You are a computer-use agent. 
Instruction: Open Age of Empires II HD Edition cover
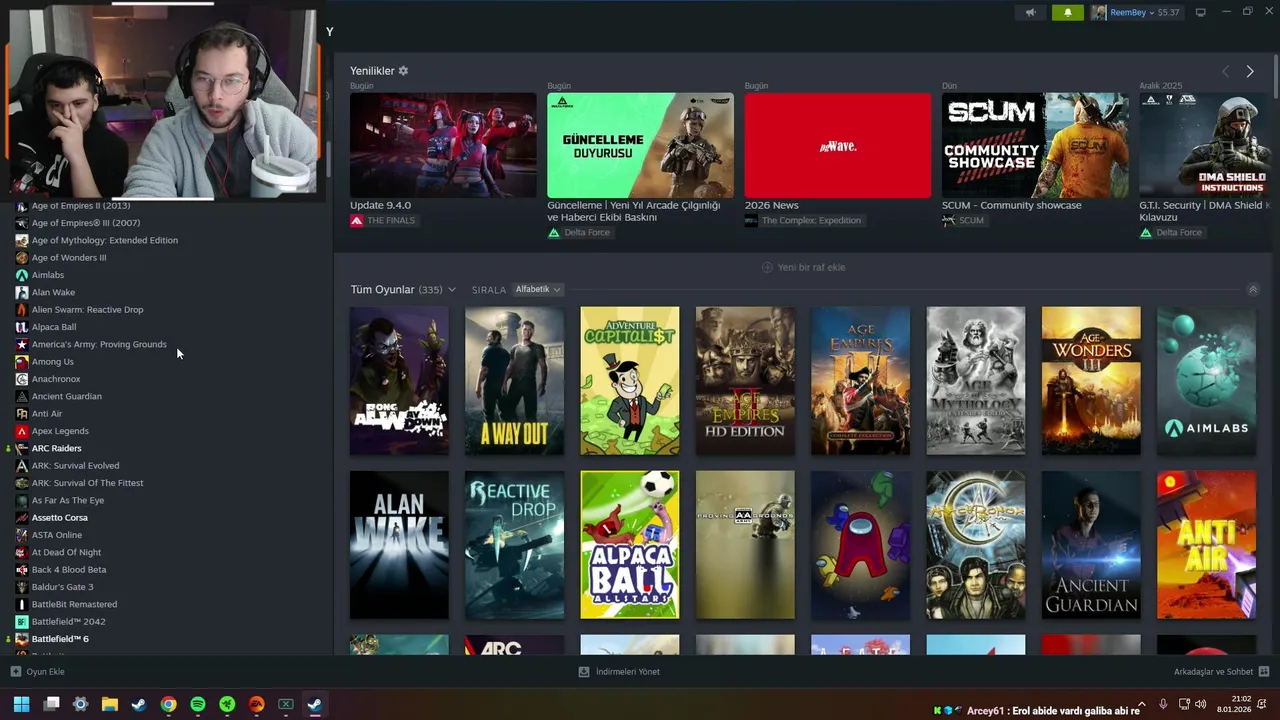pyautogui.click(x=745, y=381)
